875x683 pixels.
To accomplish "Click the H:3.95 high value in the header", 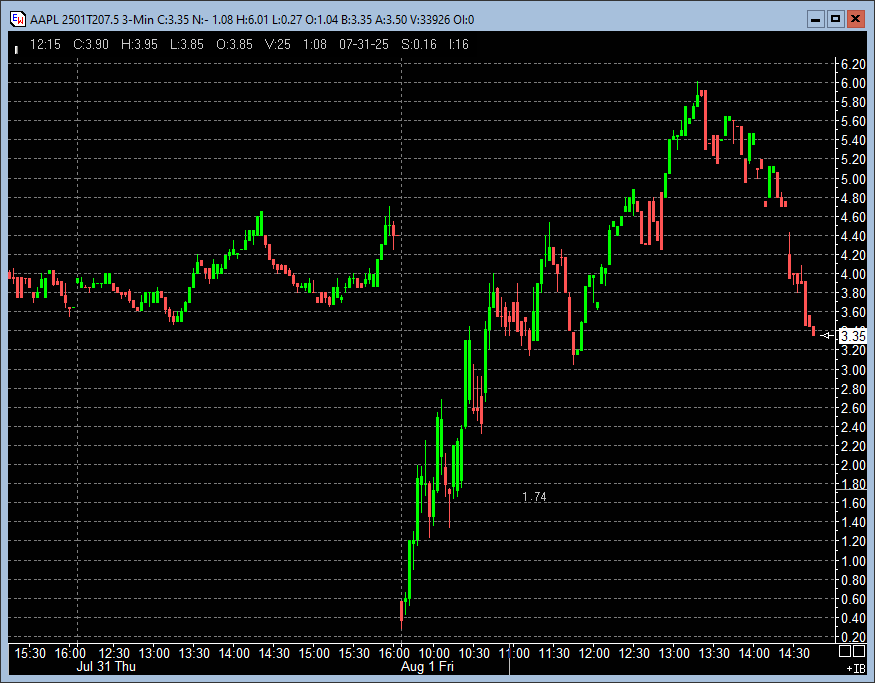I will pos(140,44).
